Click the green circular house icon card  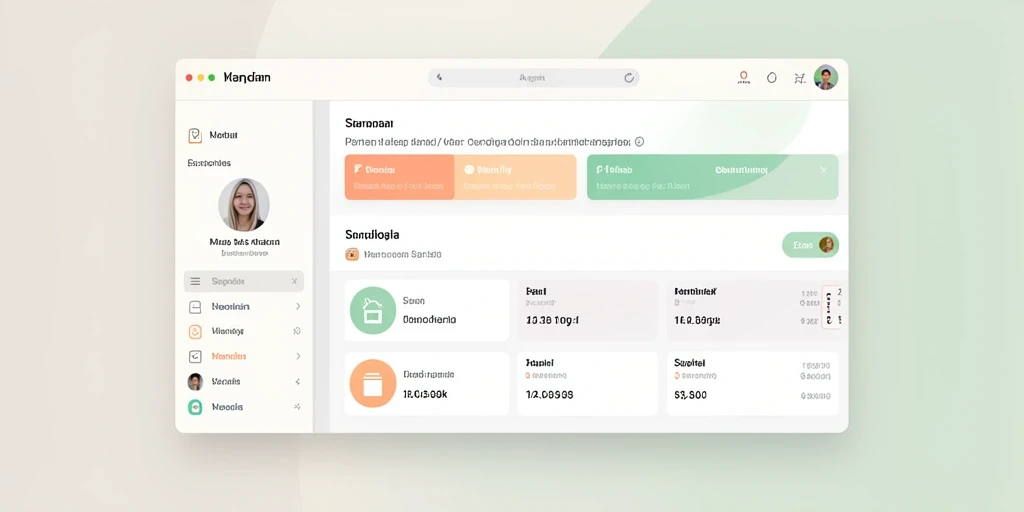[373, 310]
